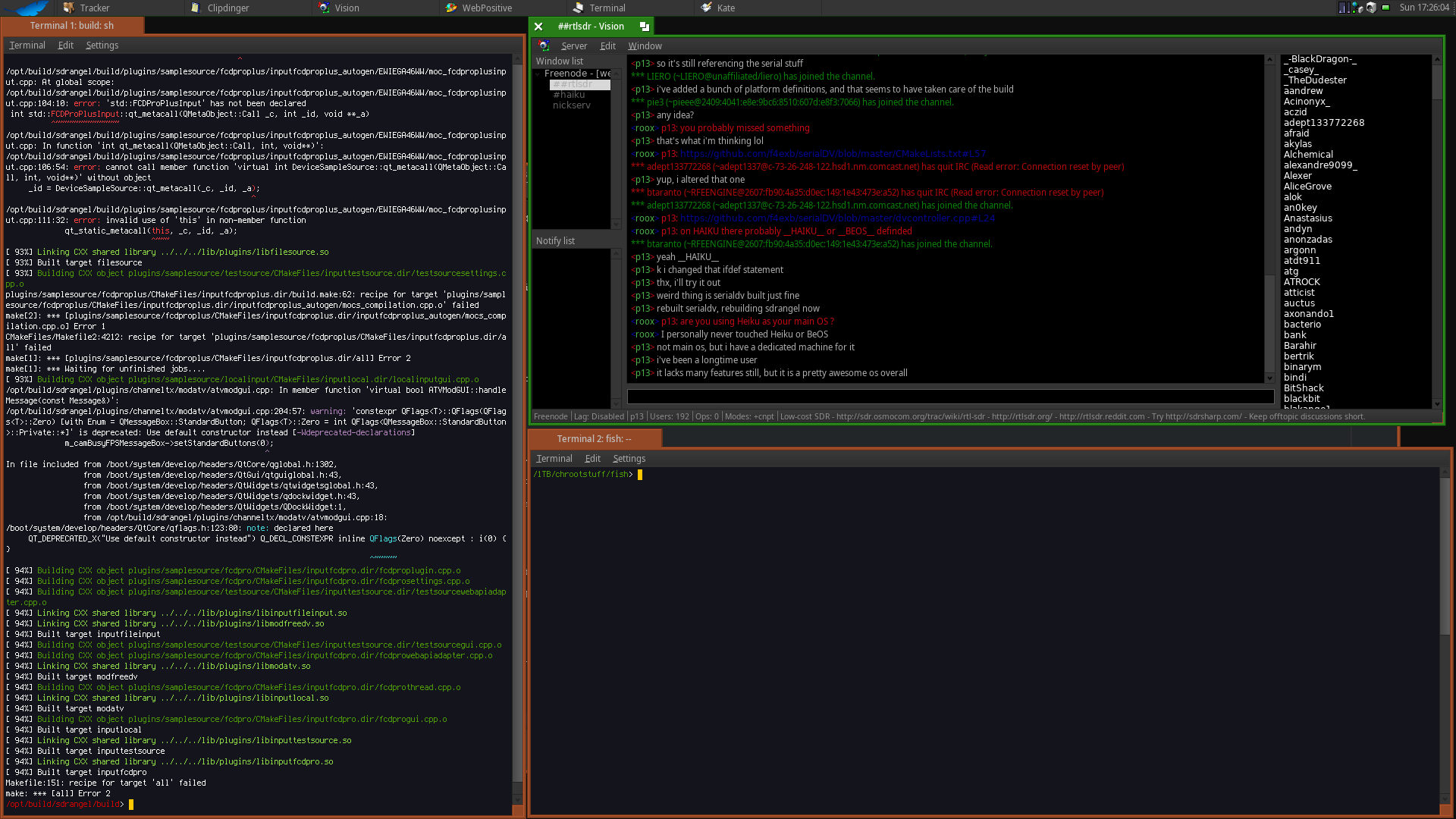Select user Anastasius in the nick list

tap(1307, 218)
